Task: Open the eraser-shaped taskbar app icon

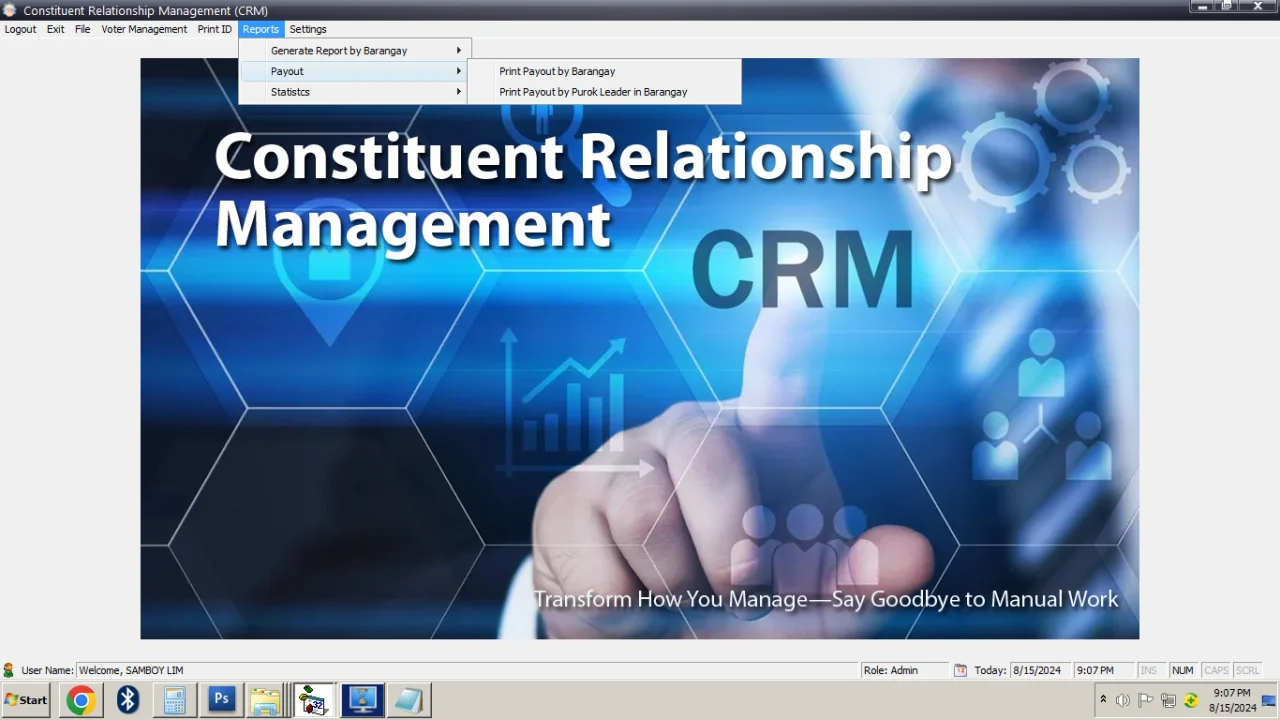Action: click(x=409, y=700)
